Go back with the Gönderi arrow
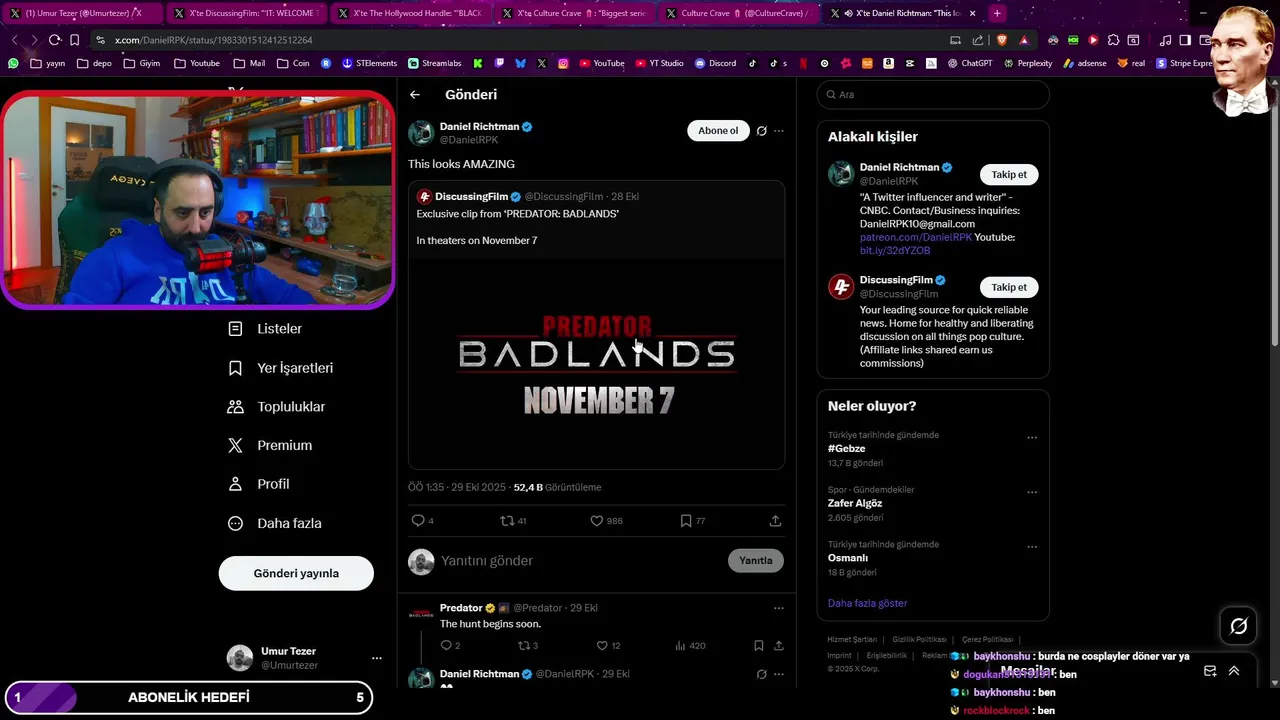Screen dimensions: 1280x720 [415, 95]
